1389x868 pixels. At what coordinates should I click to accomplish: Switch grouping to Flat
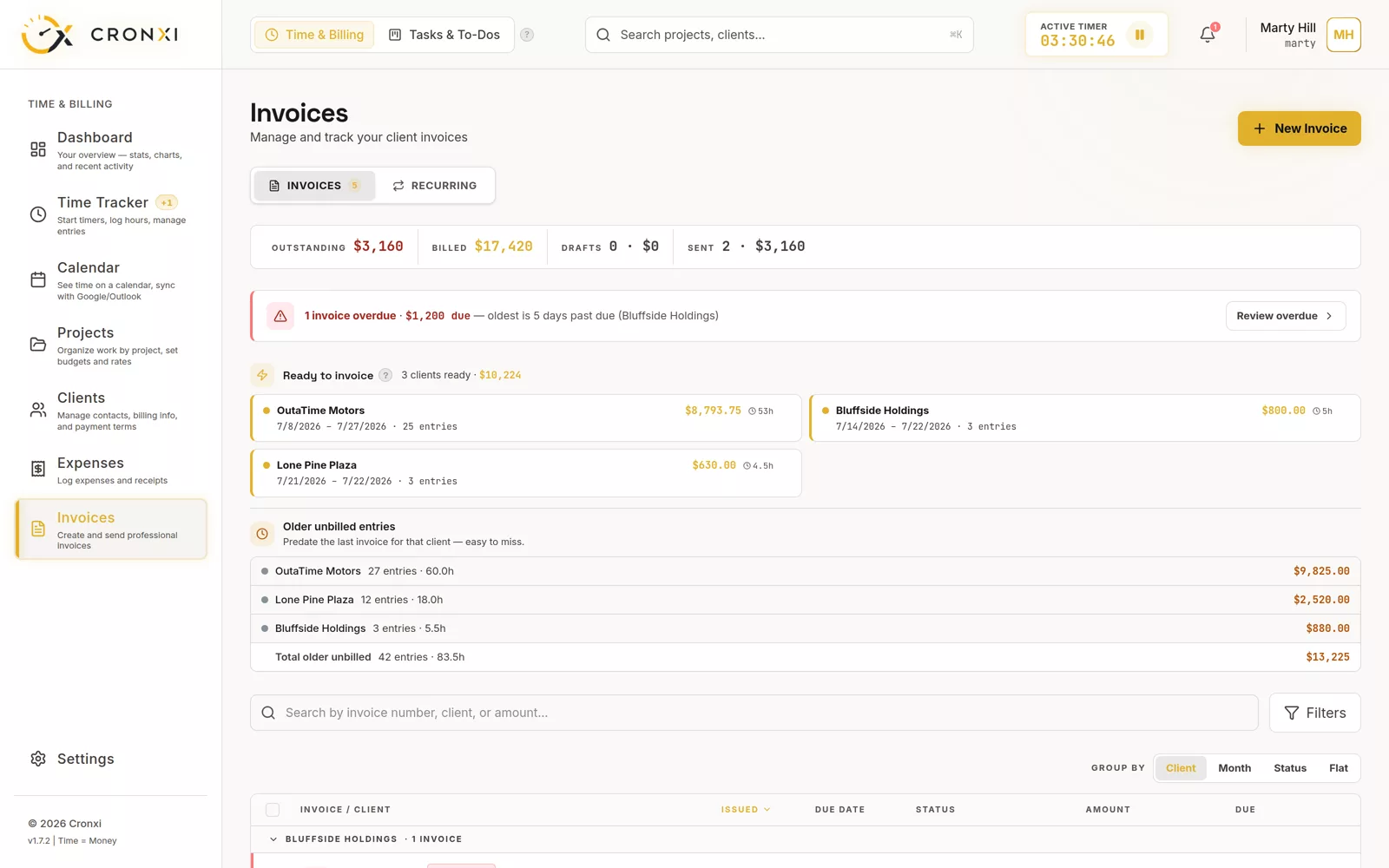(1339, 768)
